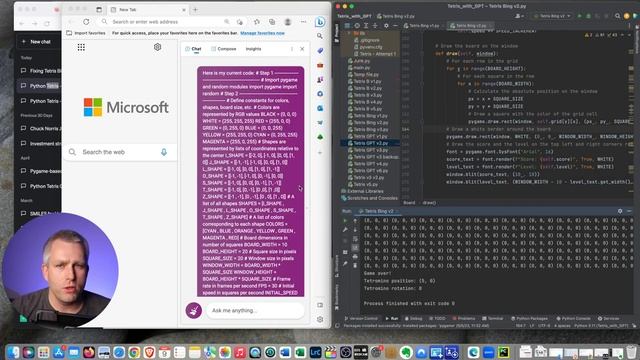Open PyCharm from the Dock
640x360 pixels.
tap(504, 351)
